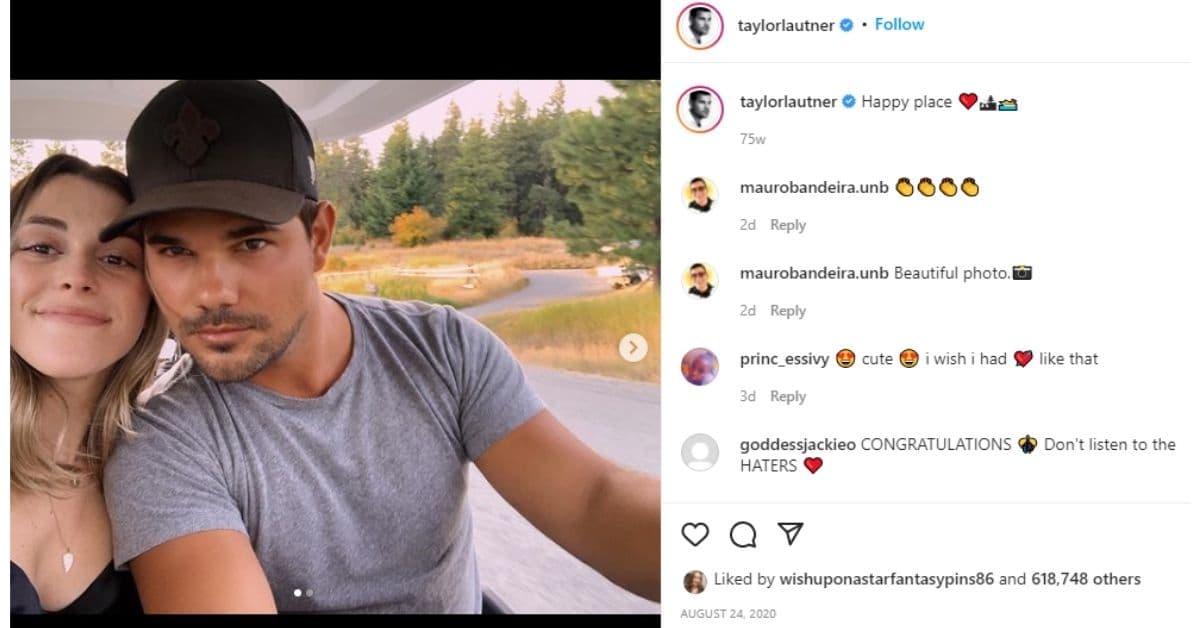Click maurobandeira.unb's profile avatar
The width and height of the screenshot is (1200, 628).
(700, 196)
